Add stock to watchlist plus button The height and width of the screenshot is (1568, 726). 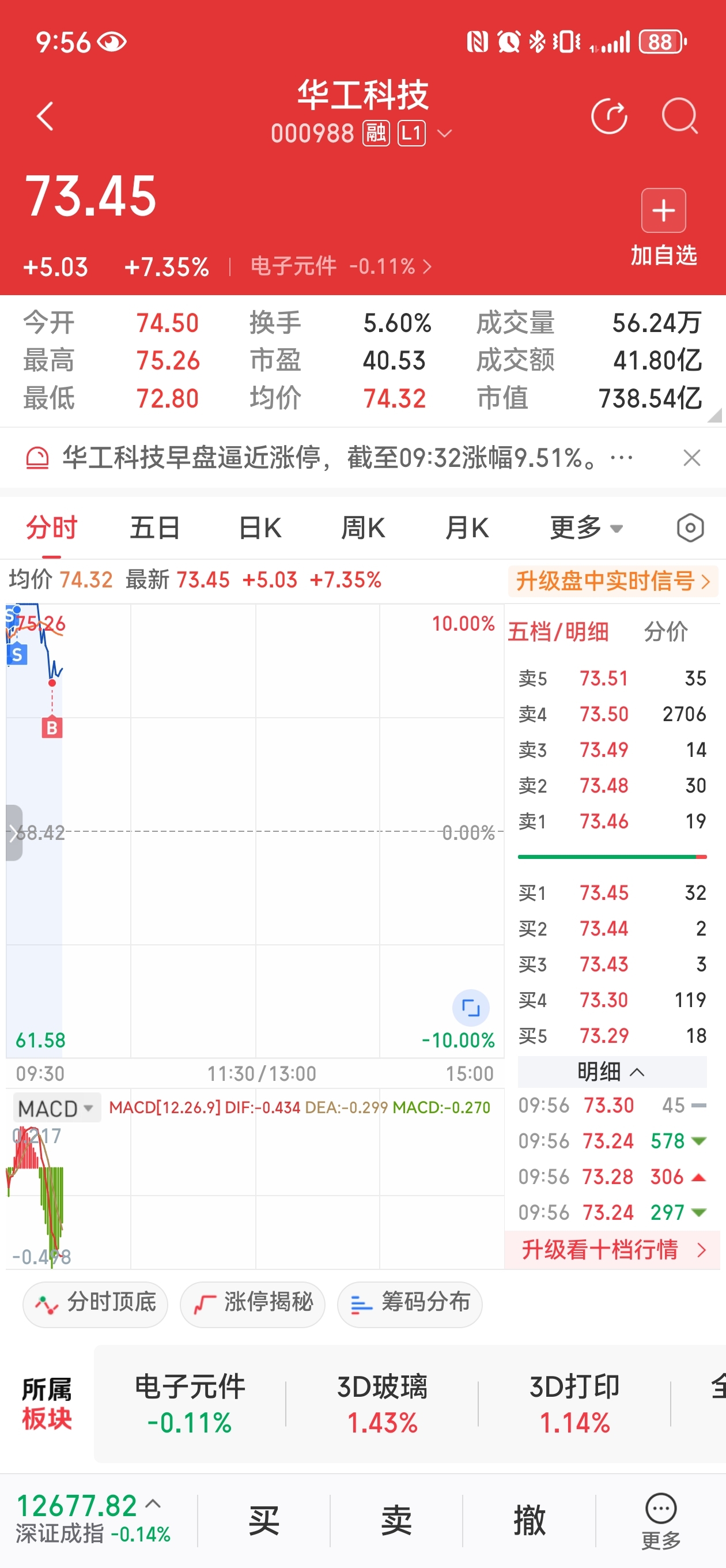(x=663, y=210)
